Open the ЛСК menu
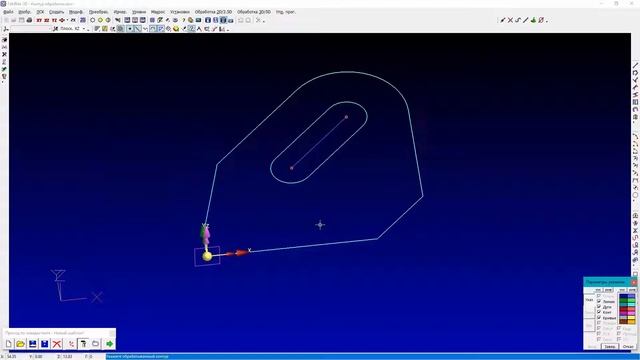Screen dimensions: 640x360 (x=40, y=12)
